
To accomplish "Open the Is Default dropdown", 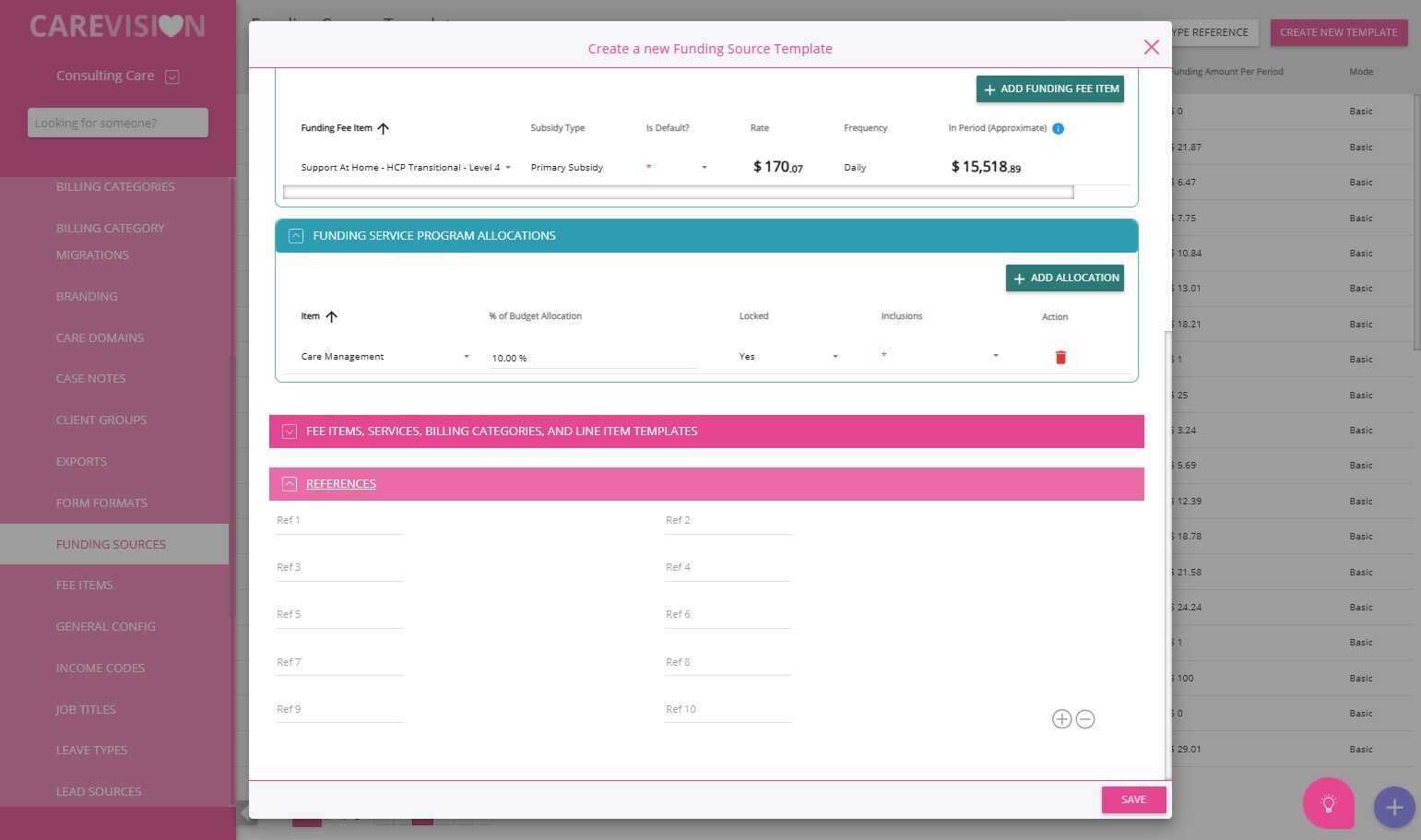I will click(677, 168).
